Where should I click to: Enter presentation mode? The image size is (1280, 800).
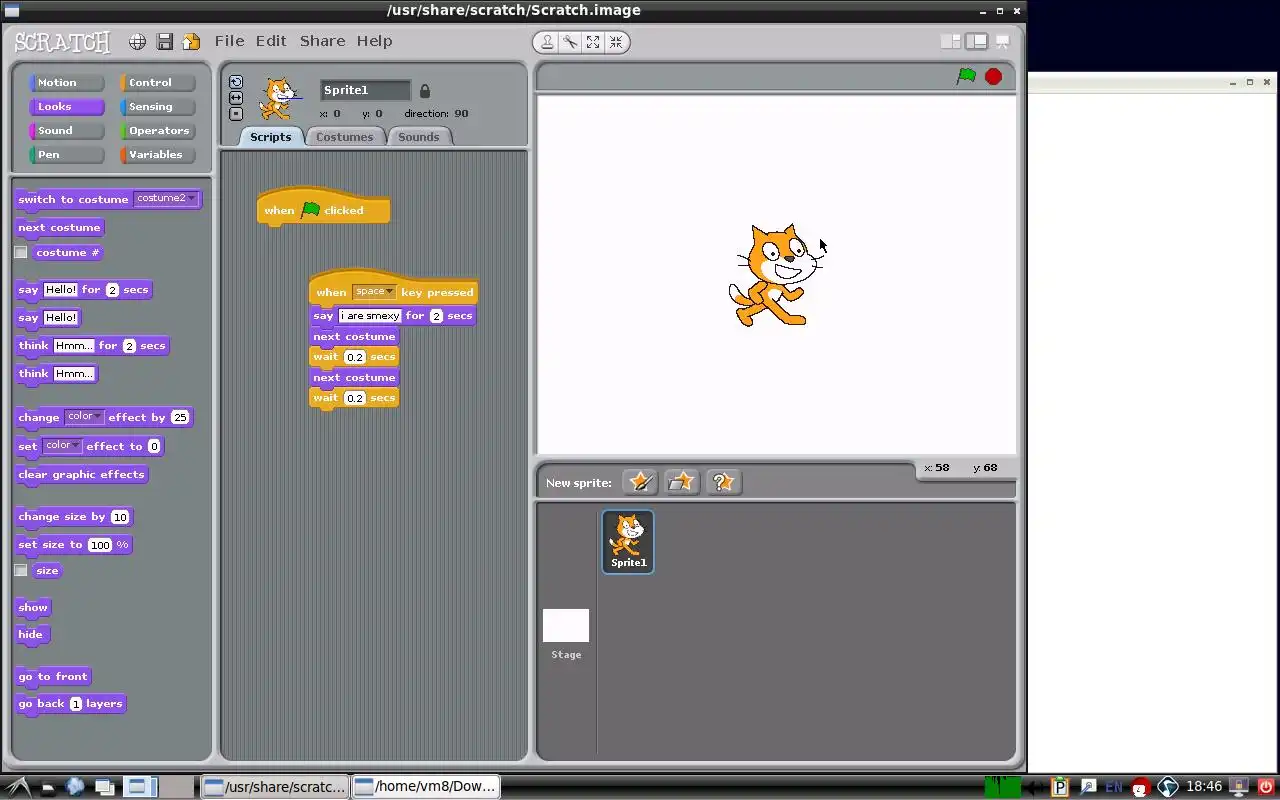point(1002,42)
